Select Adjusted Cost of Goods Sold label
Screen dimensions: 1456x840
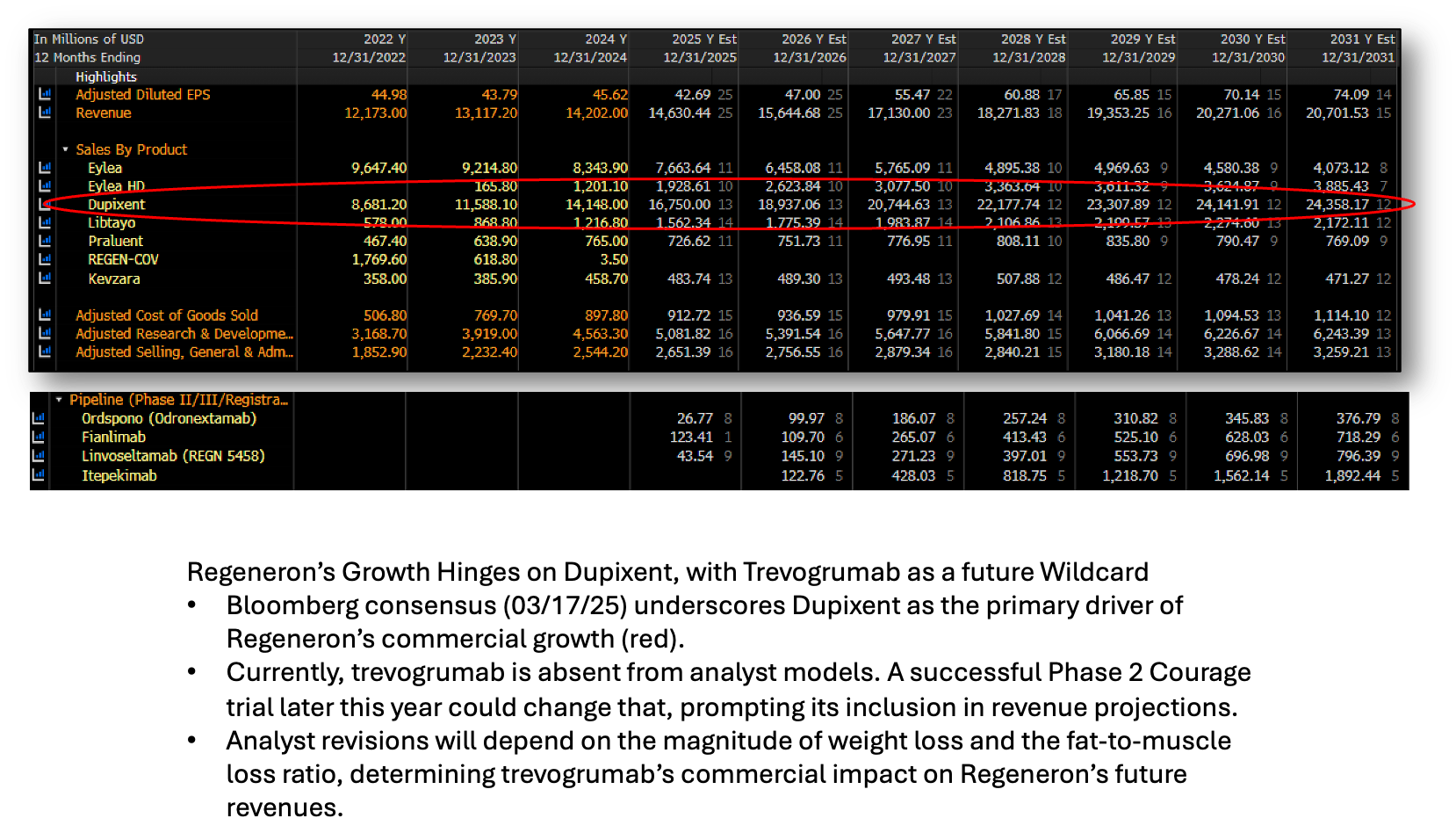(x=167, y=315)
